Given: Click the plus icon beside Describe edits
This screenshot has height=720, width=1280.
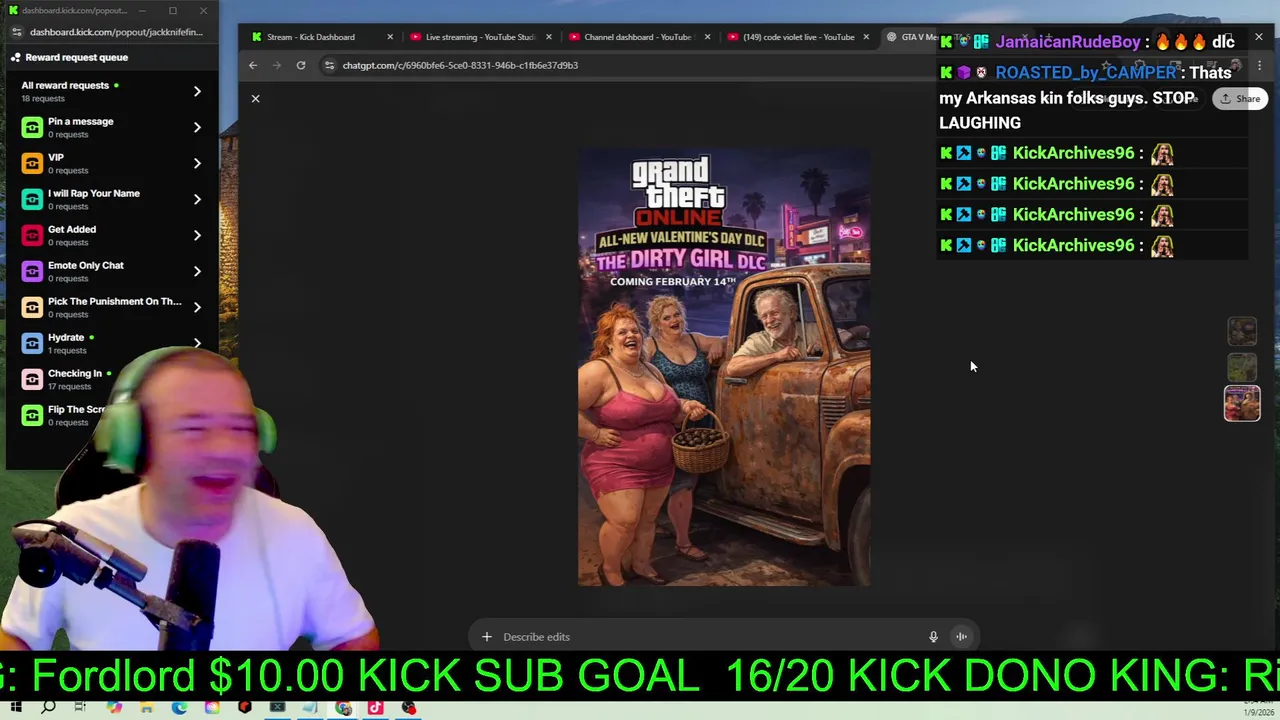Looking at the screenshot, I should pos(486,637).
